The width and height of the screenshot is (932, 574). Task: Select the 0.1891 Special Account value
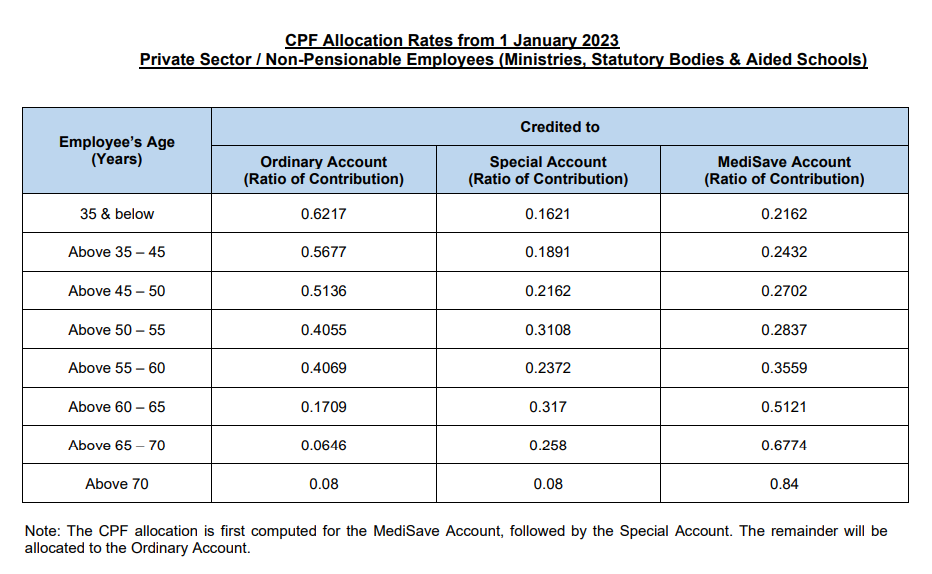click(548, 252)
